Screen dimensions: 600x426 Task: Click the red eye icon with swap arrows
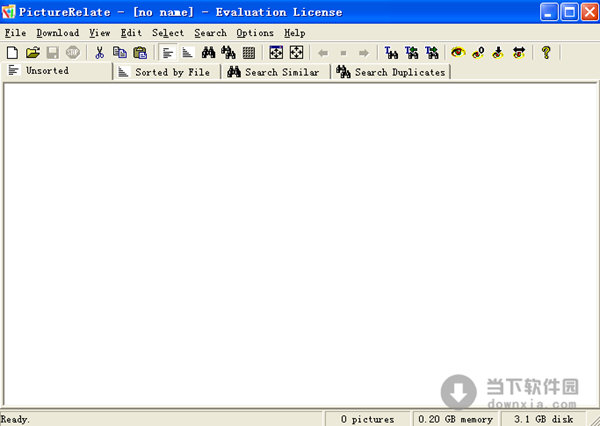(x=518, y=52)
